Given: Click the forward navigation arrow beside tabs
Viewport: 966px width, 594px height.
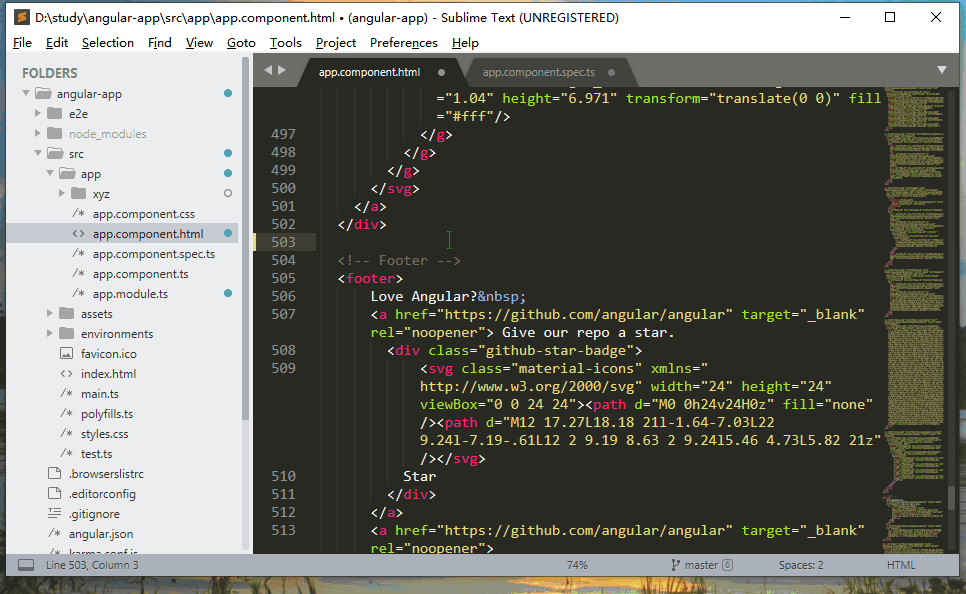Looking at the screenshot, I should pos(282,70).
